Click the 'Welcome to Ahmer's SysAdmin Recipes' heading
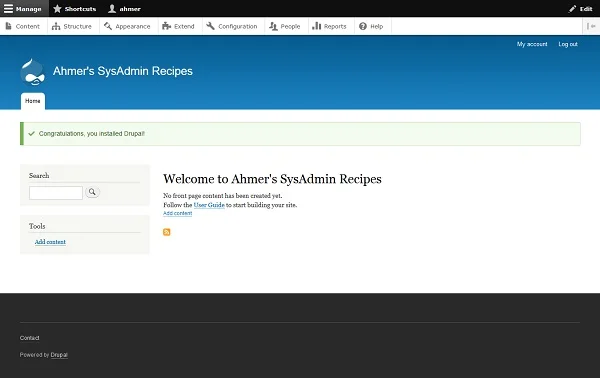This screenshot has width=600, height=378. coord(272,179)
